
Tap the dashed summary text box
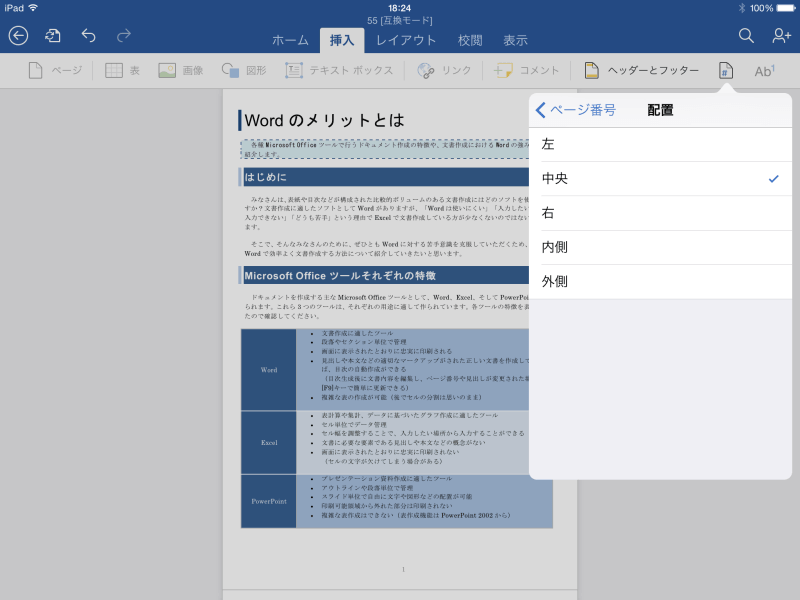tap(385, 149)
